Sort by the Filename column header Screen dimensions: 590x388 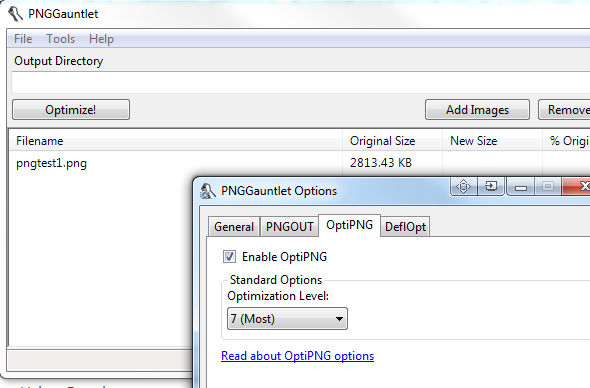(x=175, y=141)
